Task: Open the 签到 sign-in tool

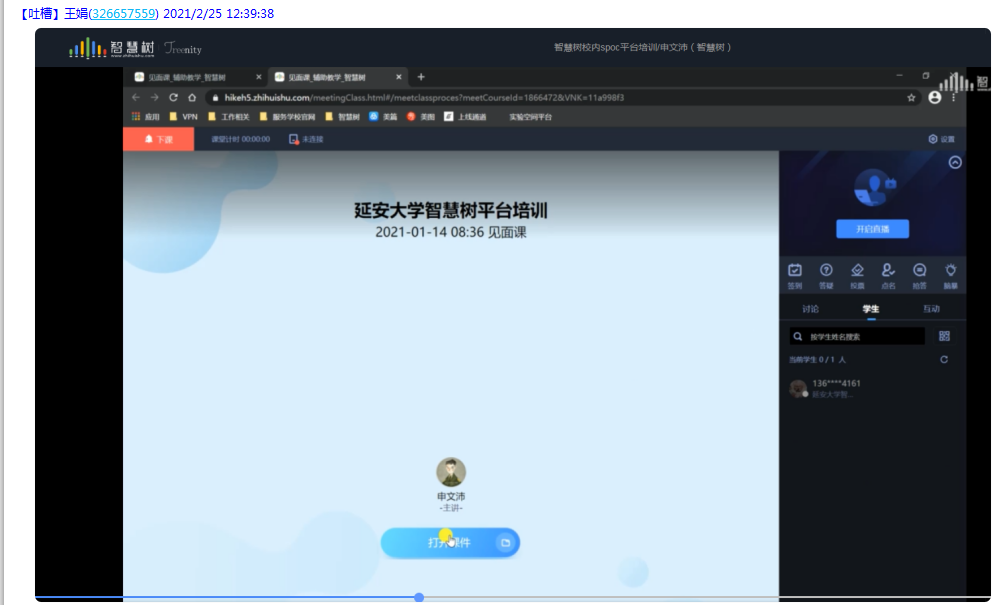Action: coord(795,274)
